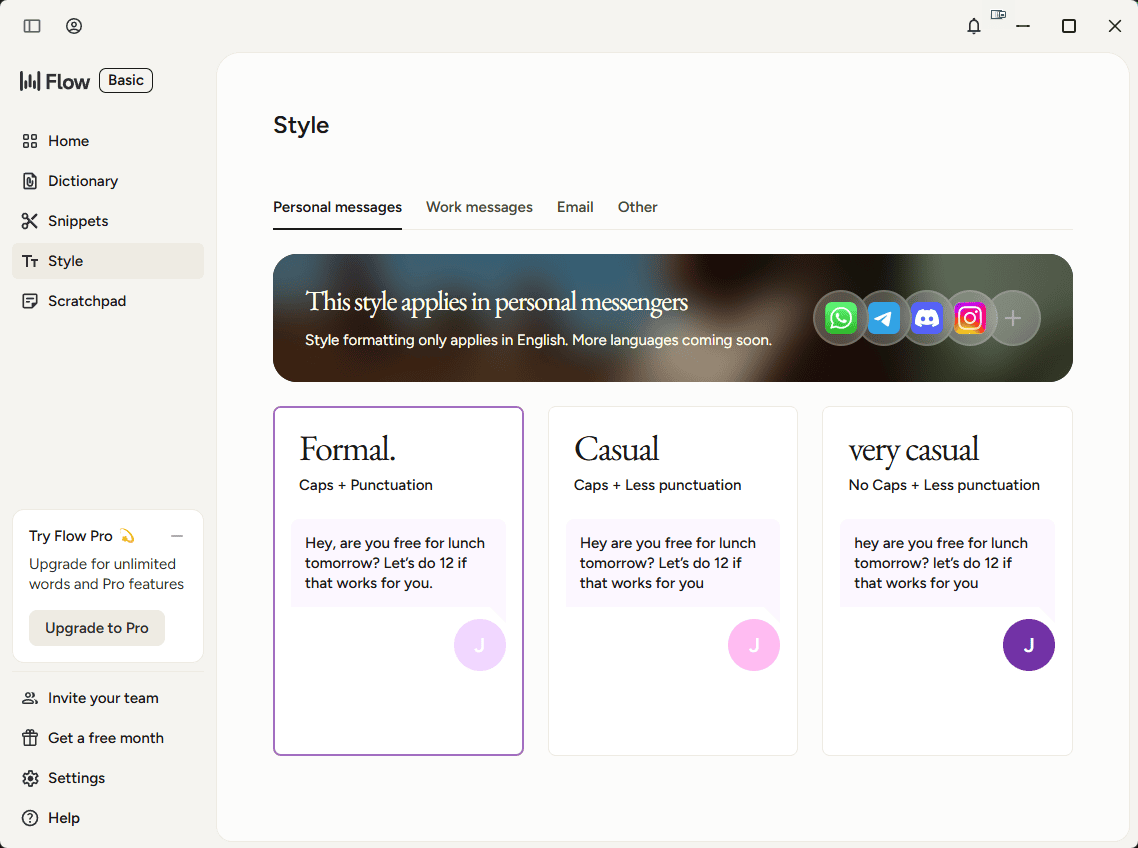The image size is (1138, 848).
Task: Open the account profile icon
Action: coord(74,26)
